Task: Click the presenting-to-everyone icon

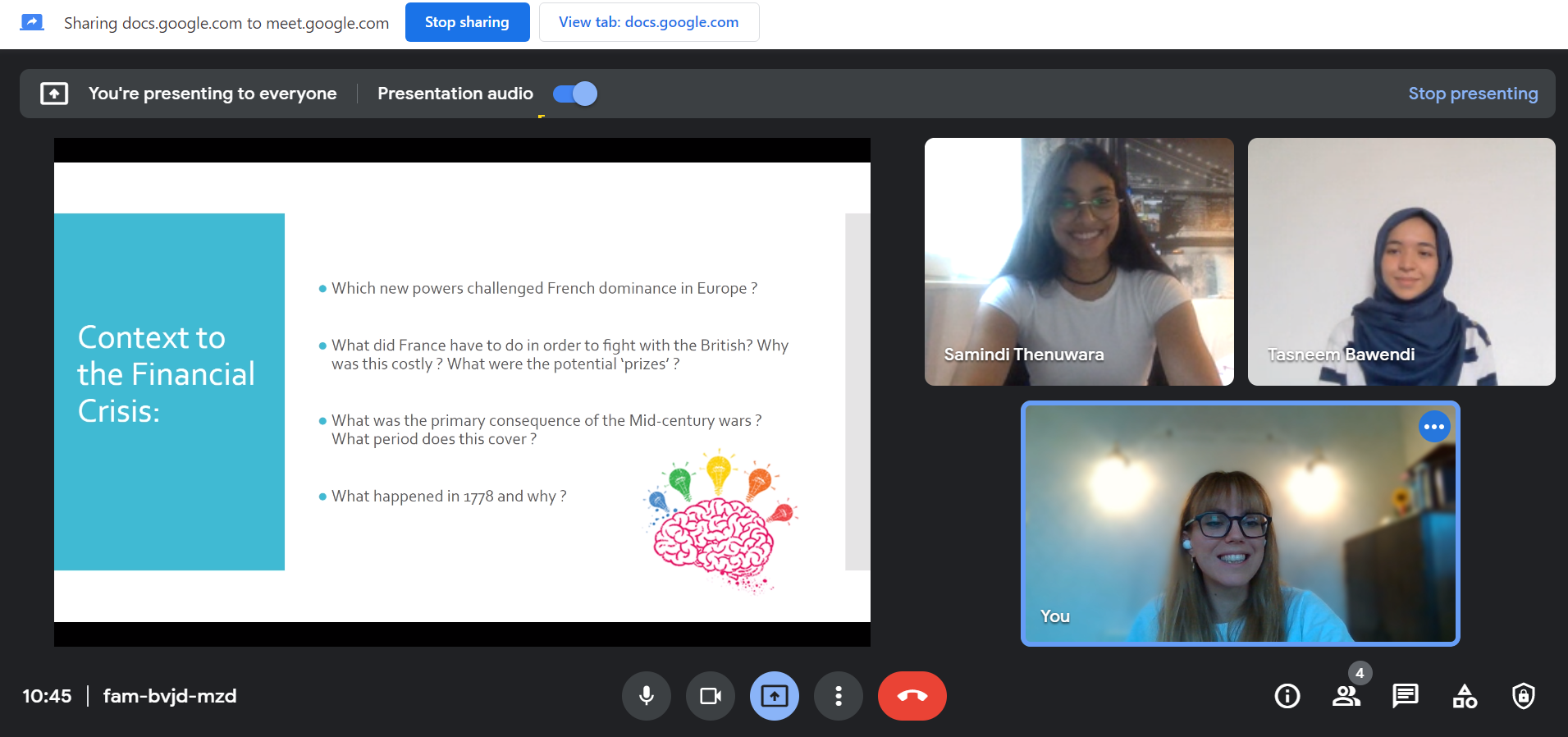Action: (x=54, y=94)
